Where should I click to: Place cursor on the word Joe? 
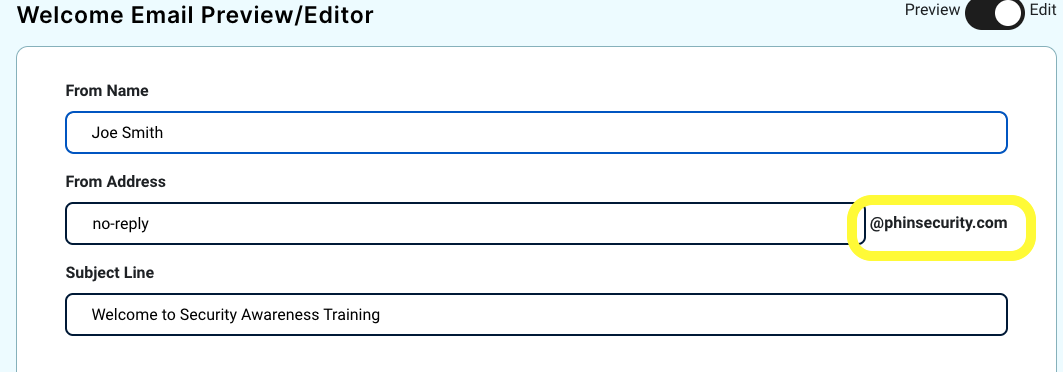click(104, 132)
